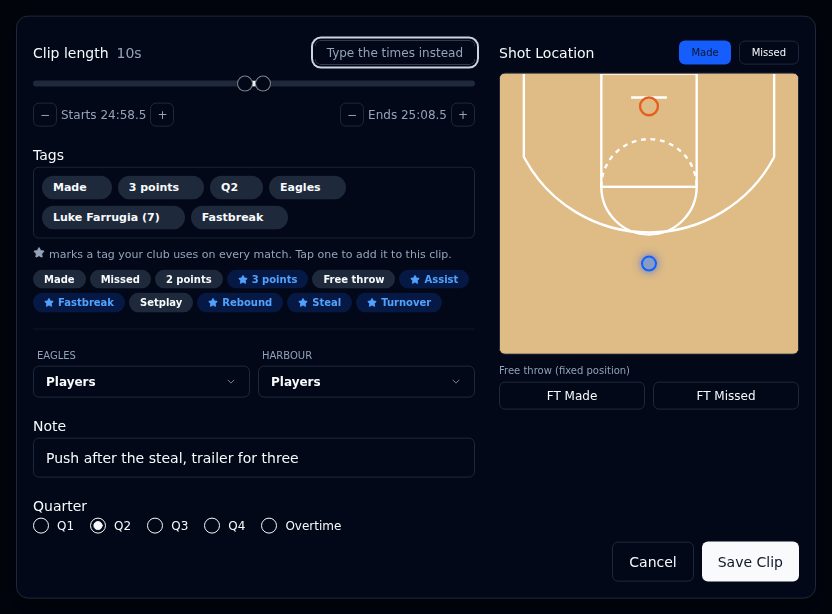This screenshot has height=614, width=832.
Task: Add the suggested 'Made' tag
Action: [59, 279]
